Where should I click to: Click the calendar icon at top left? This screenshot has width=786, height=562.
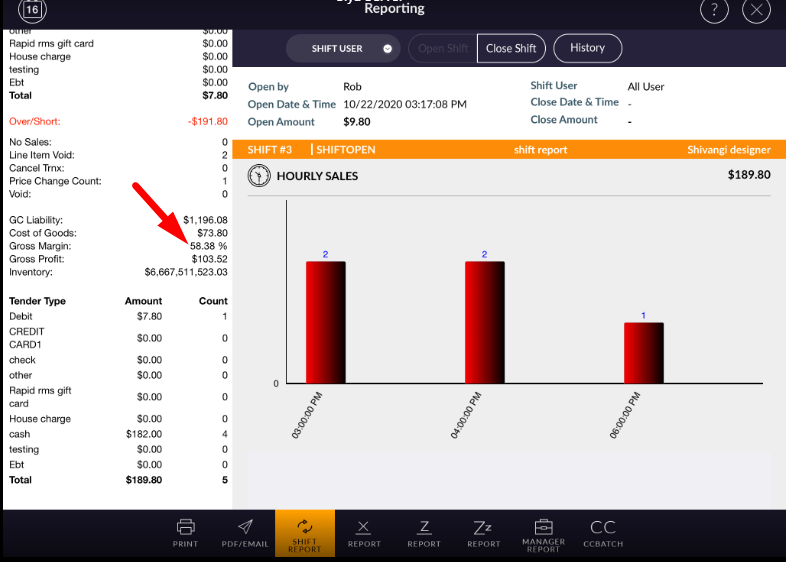32,11
